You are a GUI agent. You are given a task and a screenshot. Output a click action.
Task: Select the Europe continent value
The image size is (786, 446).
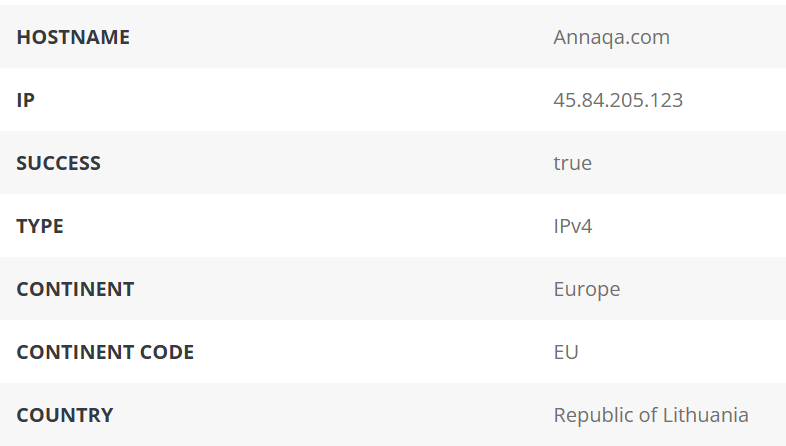point(586,290)
